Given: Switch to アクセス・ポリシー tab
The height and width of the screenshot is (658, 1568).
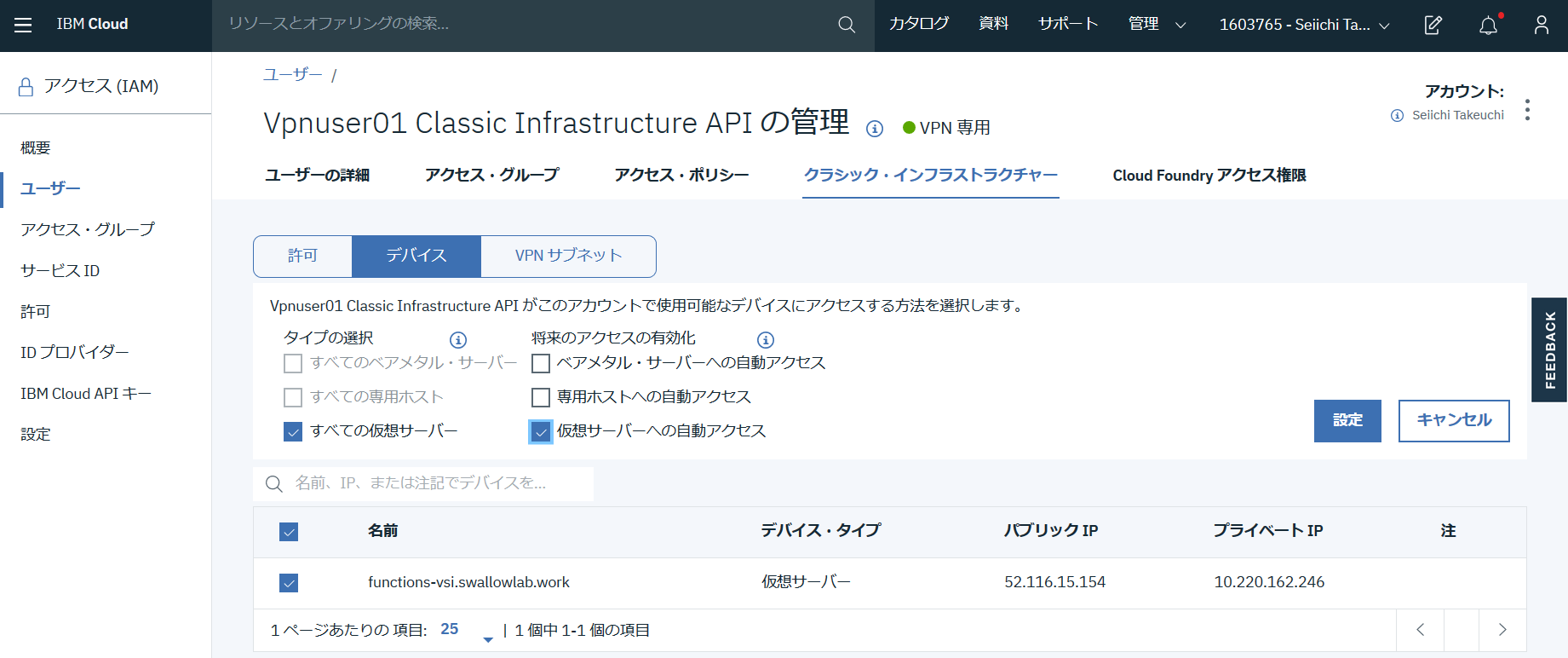Looking at the screenshot, I should [682, 176].
